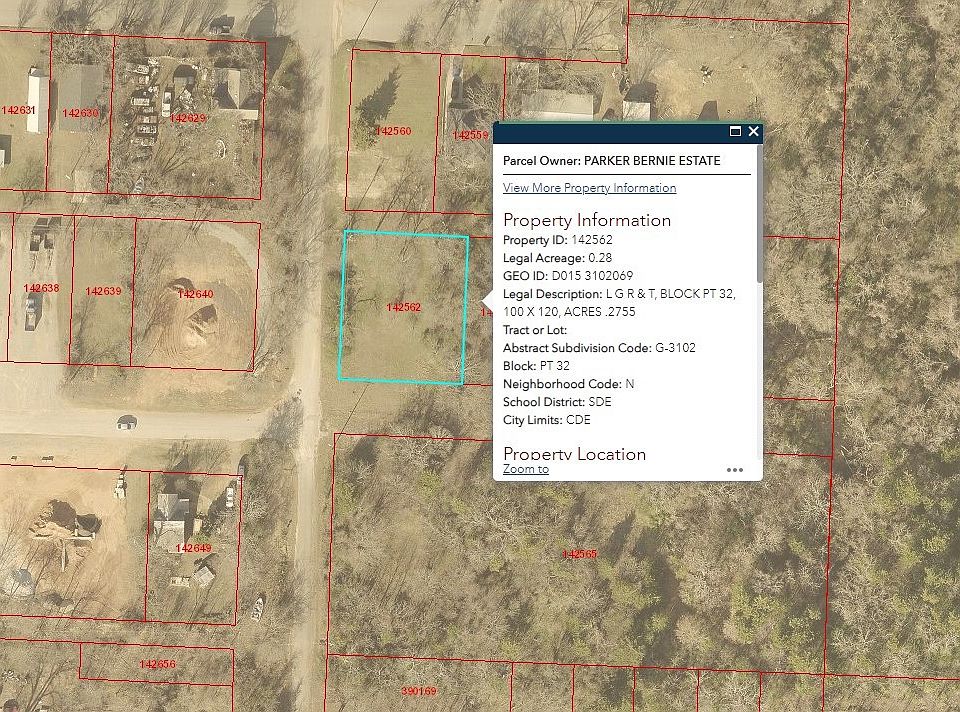Select parcel 142649 on the map
The width and height of the screenshot is (960, 712).
click(x=193, y=548)
